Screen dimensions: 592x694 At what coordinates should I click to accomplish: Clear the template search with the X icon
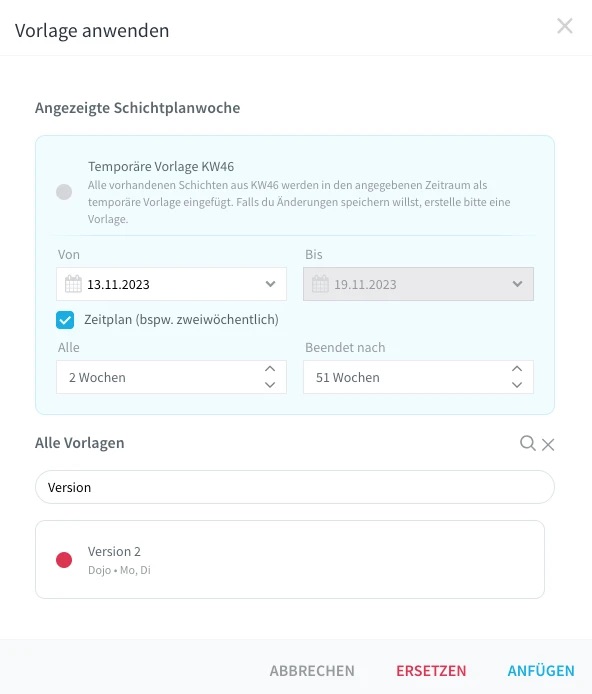click(x=548, y=444)
